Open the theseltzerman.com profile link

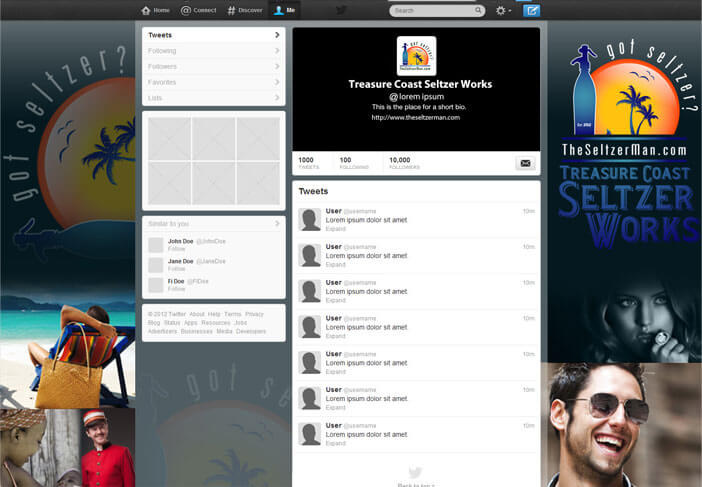pos(415,117)
